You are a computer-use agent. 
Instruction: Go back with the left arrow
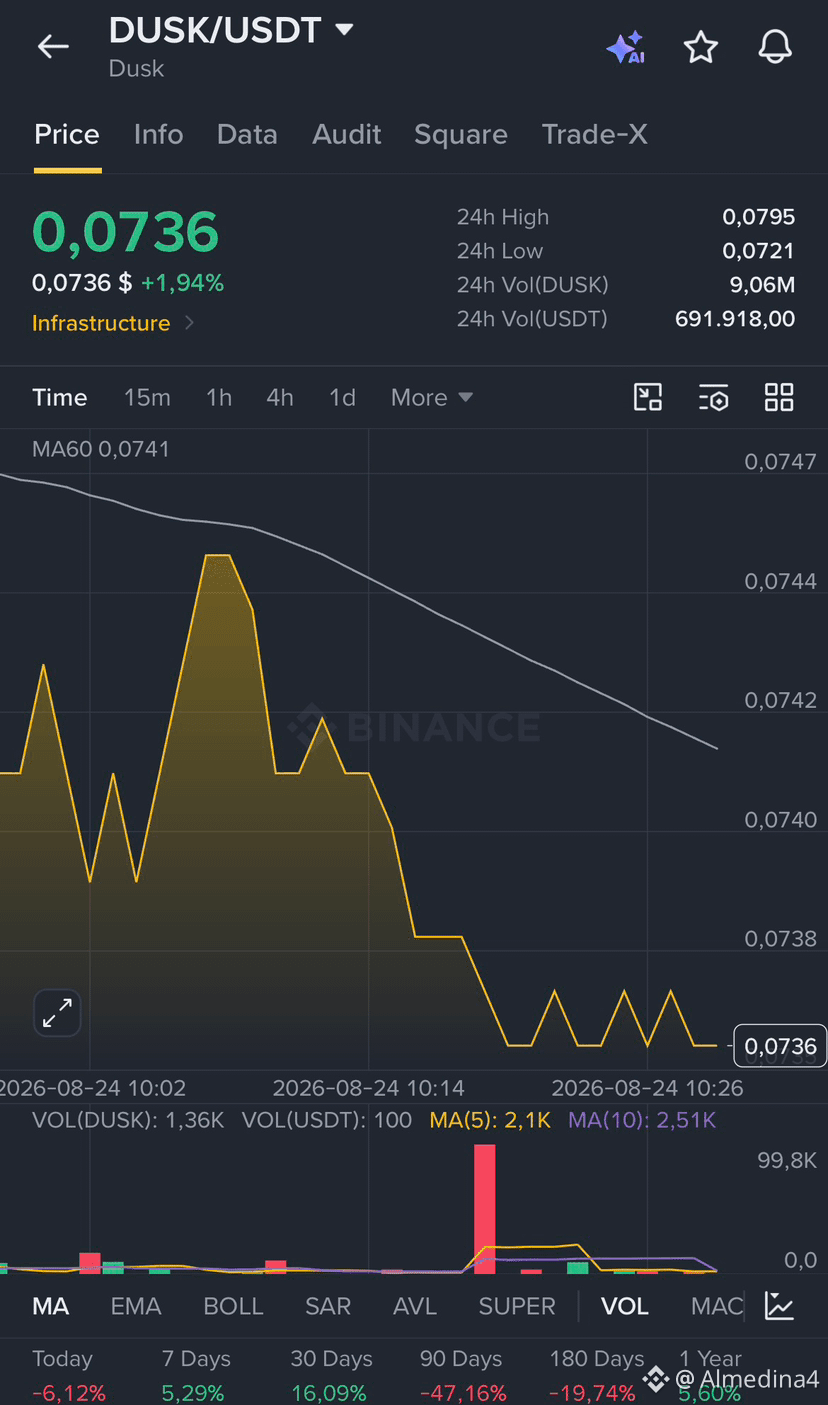click(x=53, y=46)
